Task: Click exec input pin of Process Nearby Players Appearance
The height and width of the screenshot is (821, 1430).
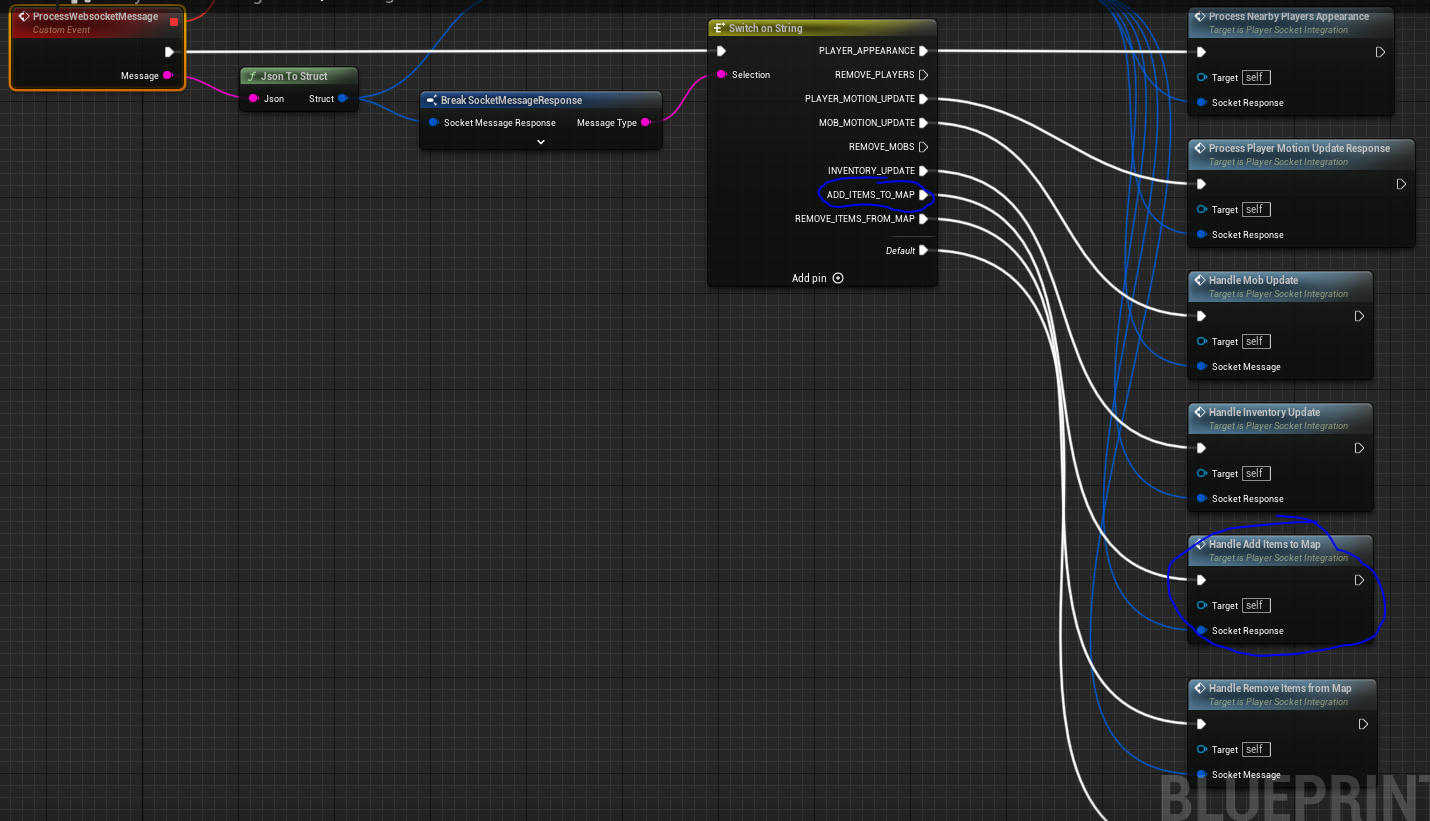Action: pyautogui.click(x=1201, y=52)
